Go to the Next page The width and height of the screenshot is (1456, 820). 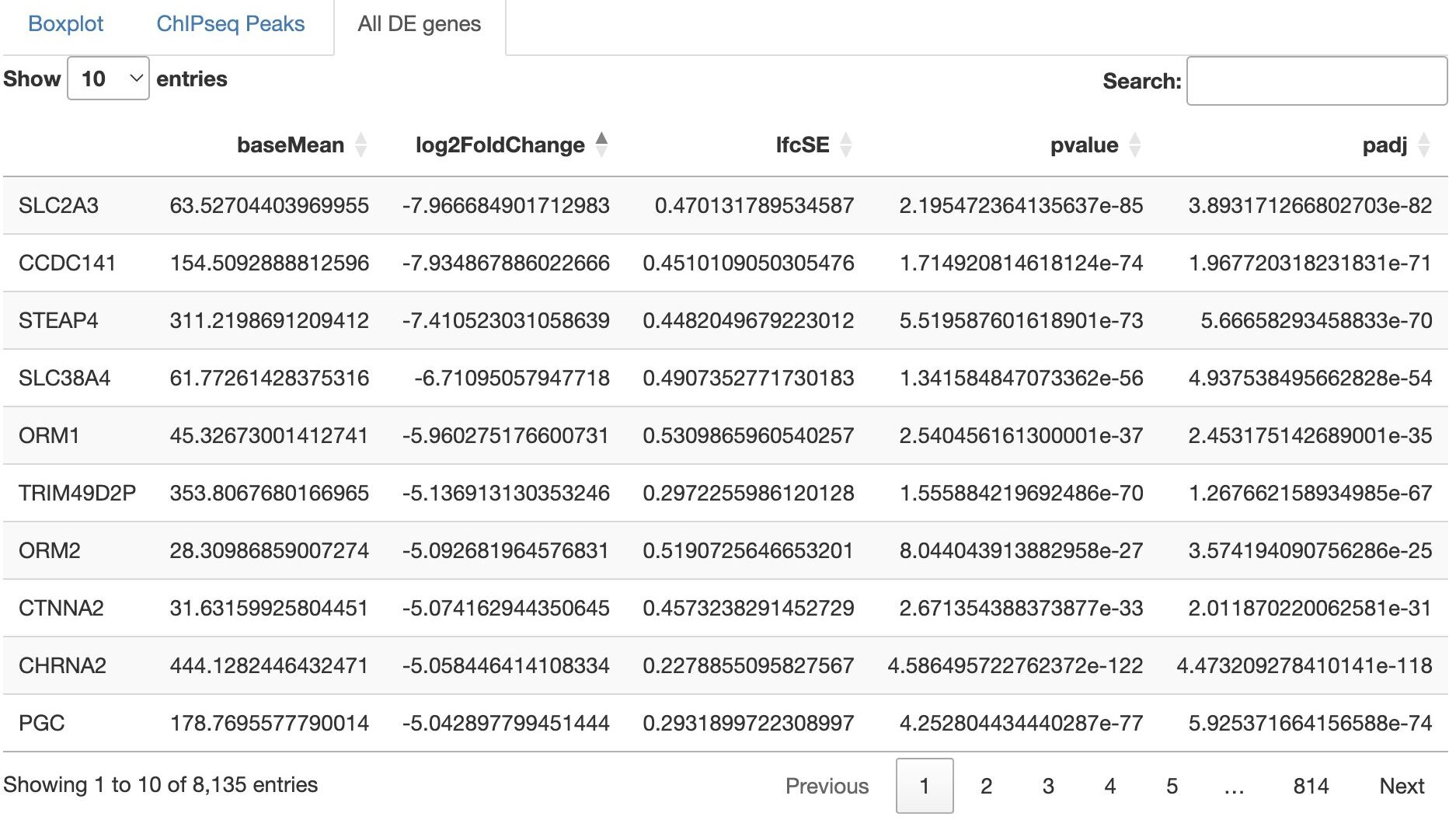[x=1402, y=786]
